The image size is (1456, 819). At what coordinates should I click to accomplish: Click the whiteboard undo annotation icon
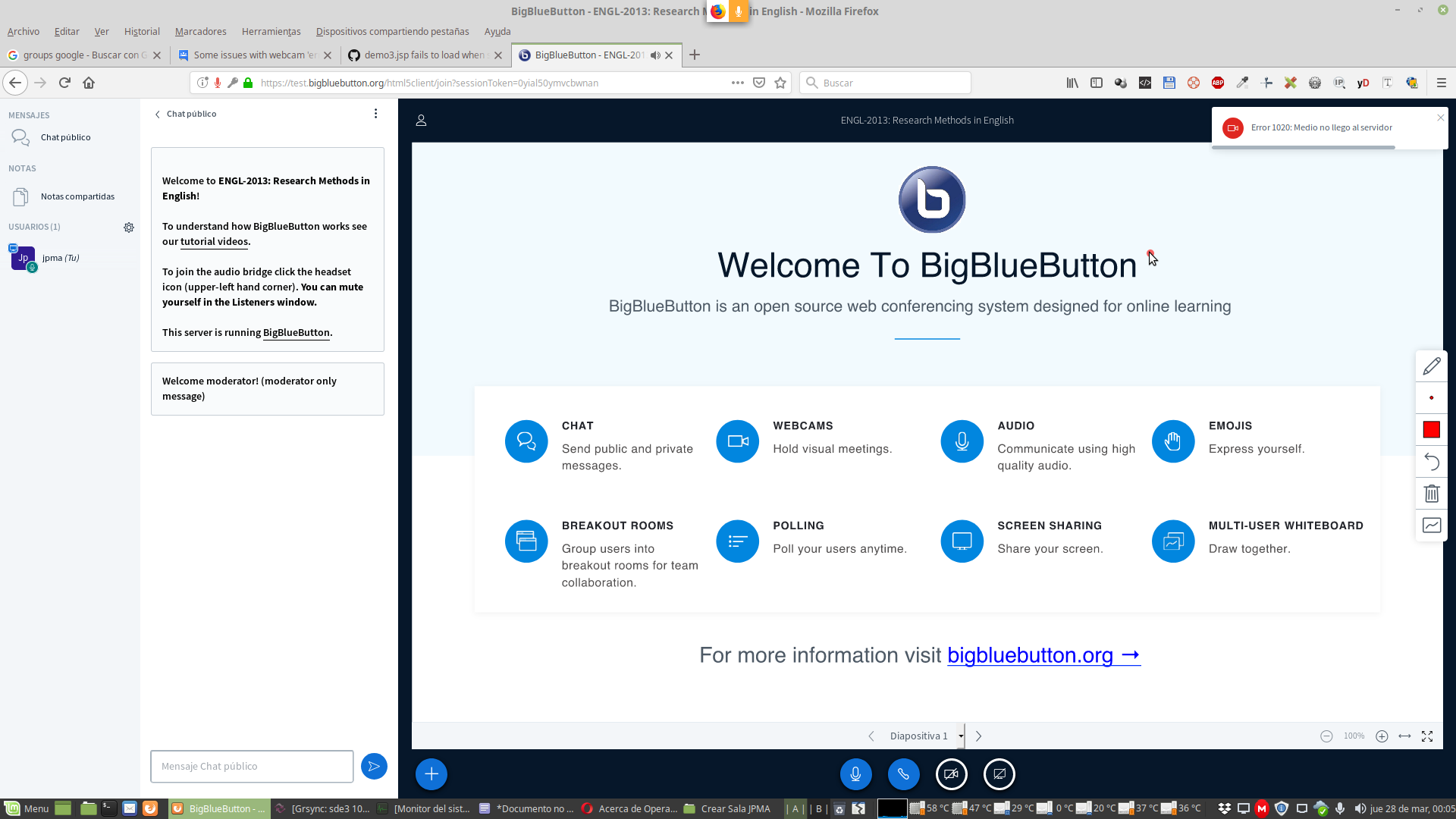[1431, 461]
